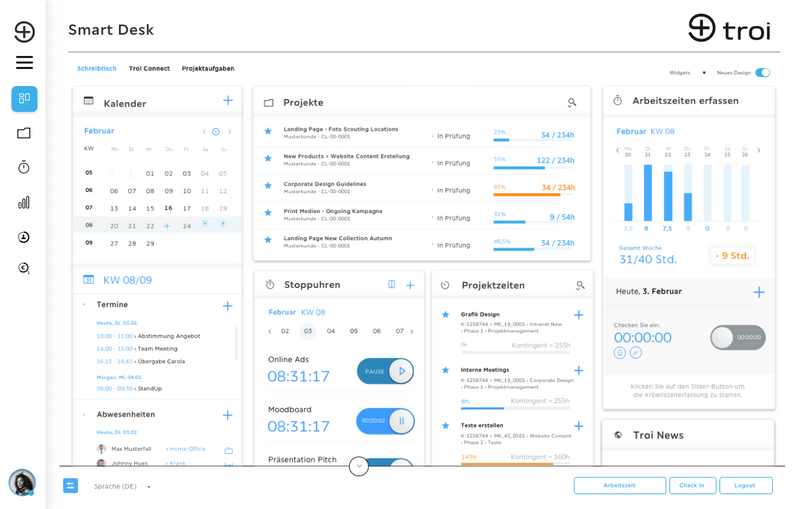The image size is (800, 509).
Task: Toggle the Moodboard stopwatch switch
Action: click(385, 421)
